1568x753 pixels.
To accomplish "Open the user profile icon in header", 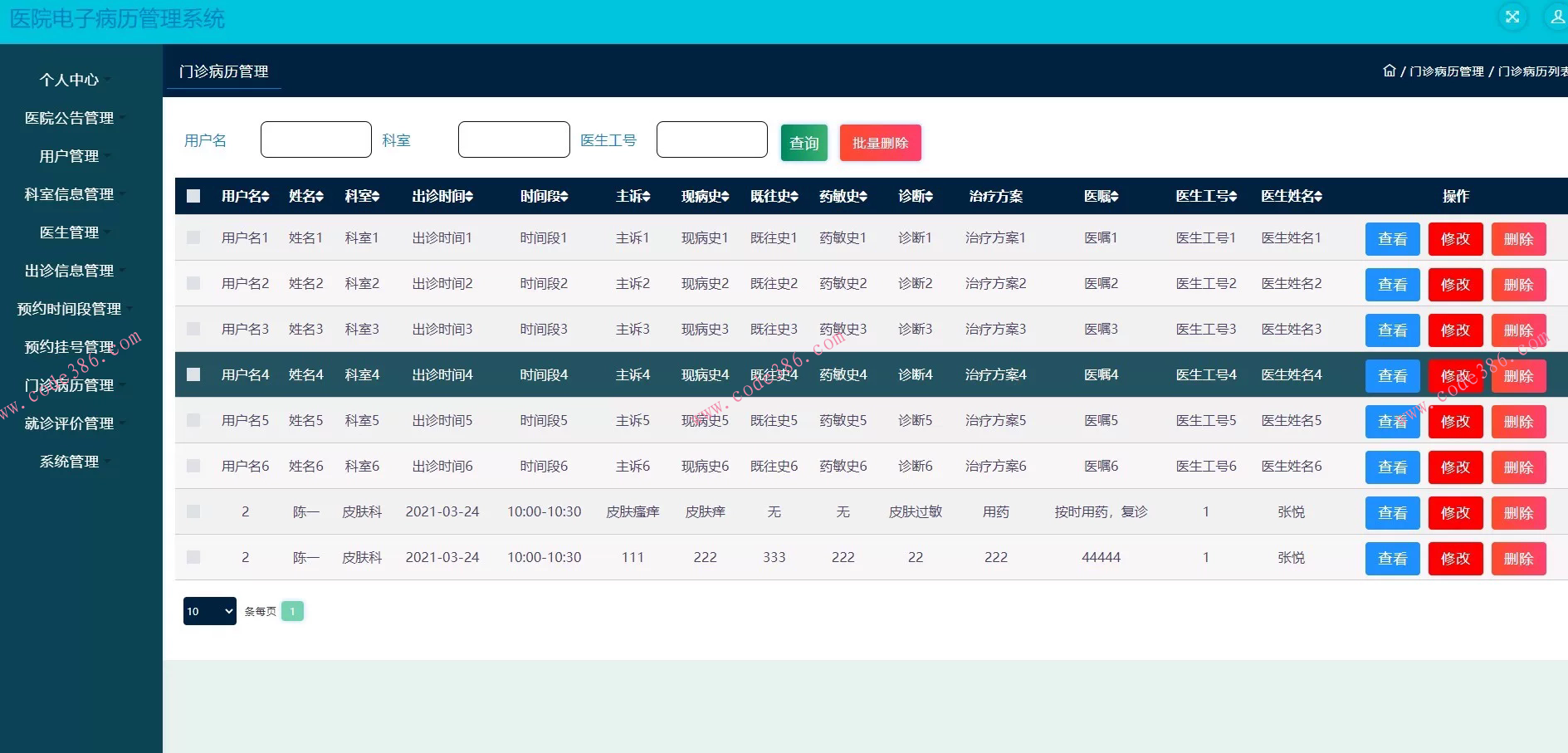I will coord(1557,17).
